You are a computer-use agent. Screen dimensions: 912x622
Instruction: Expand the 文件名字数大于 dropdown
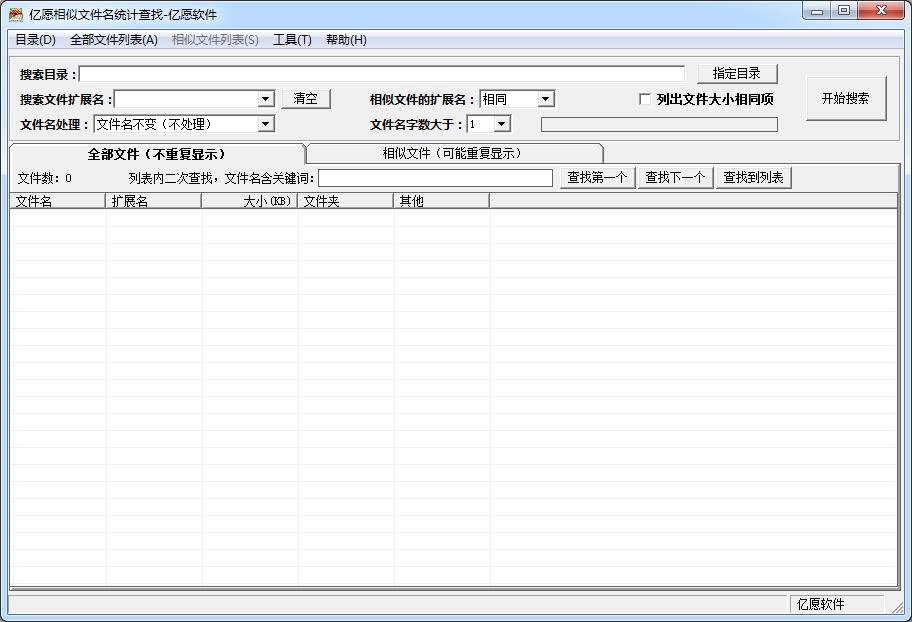(502, 124)
